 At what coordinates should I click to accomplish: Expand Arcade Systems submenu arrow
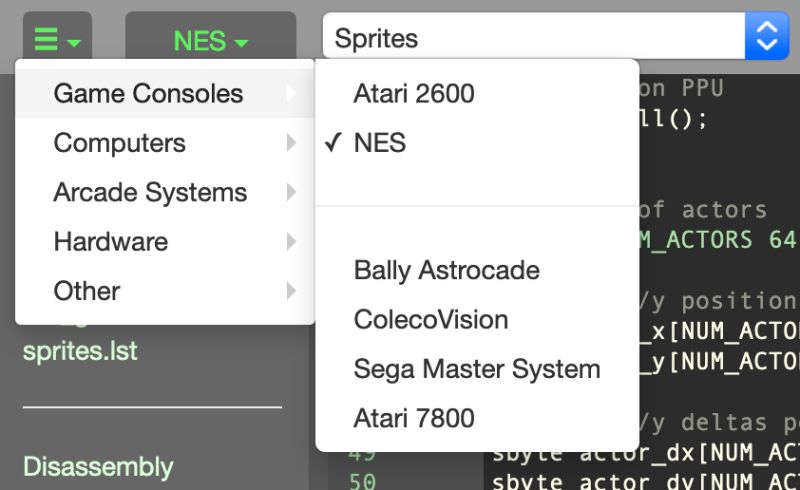pos(291,192)
